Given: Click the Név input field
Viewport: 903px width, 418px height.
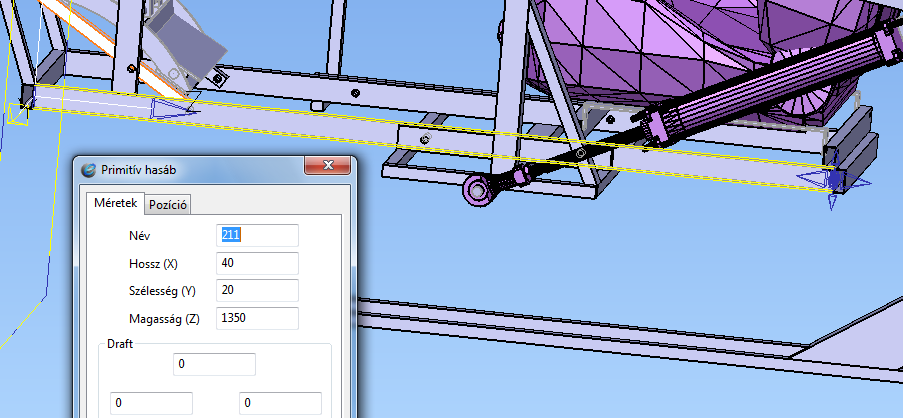Looking at the screenshot, I should click(258, 235).
